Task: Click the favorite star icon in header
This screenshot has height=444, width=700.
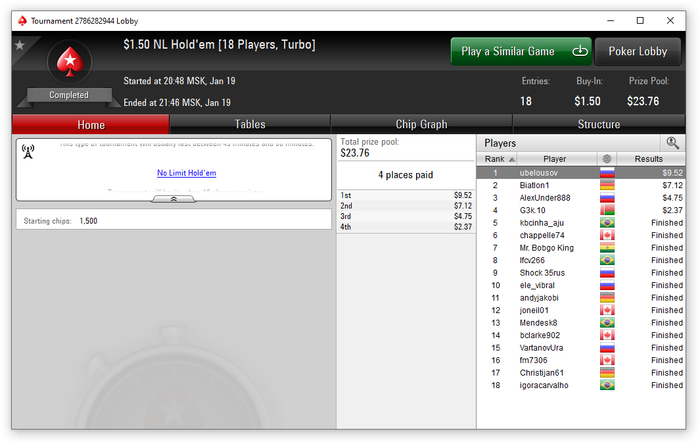Action: pos(20,45)
